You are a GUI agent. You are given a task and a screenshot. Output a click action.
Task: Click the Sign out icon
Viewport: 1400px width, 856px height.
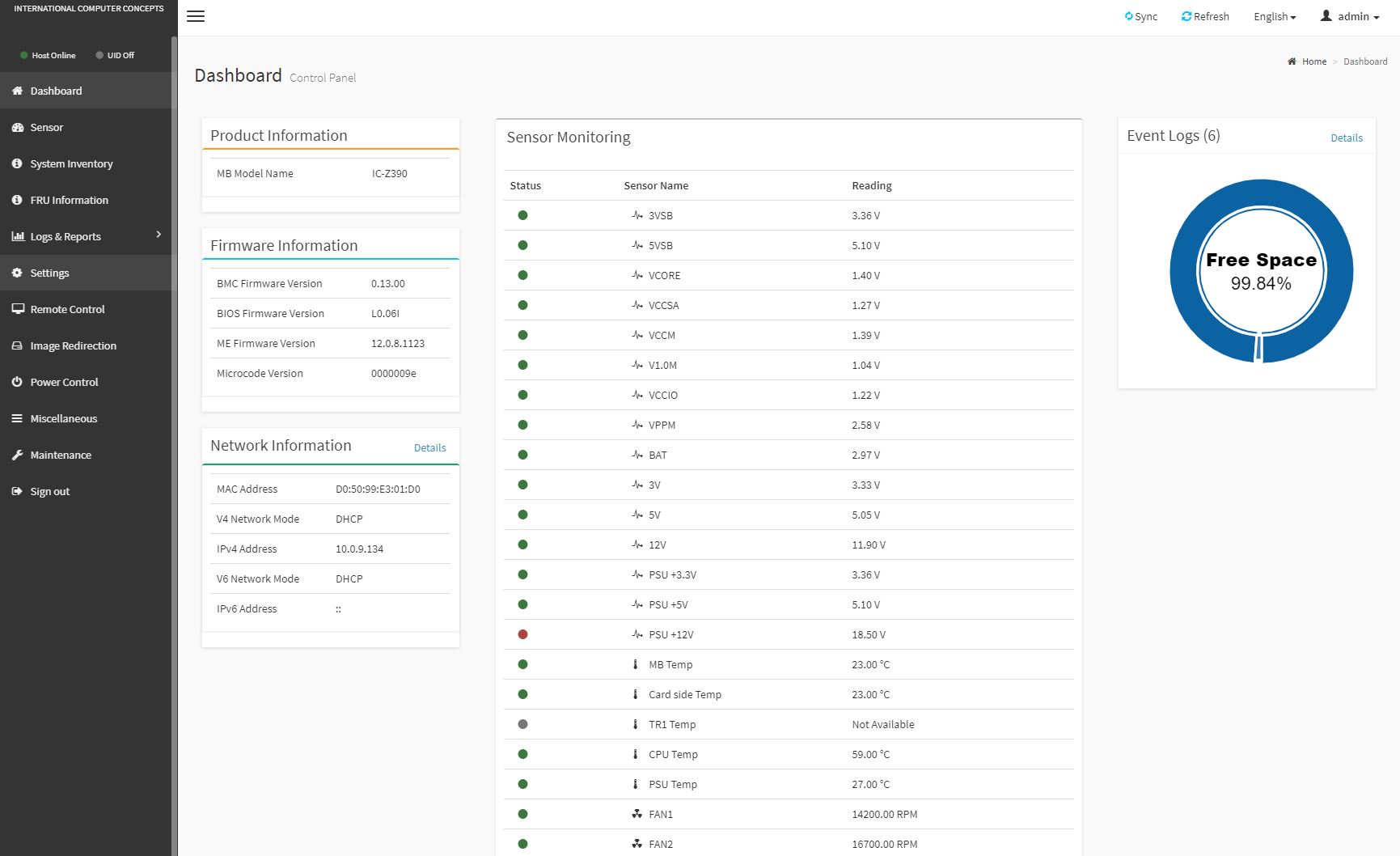[x=17, y=492]
